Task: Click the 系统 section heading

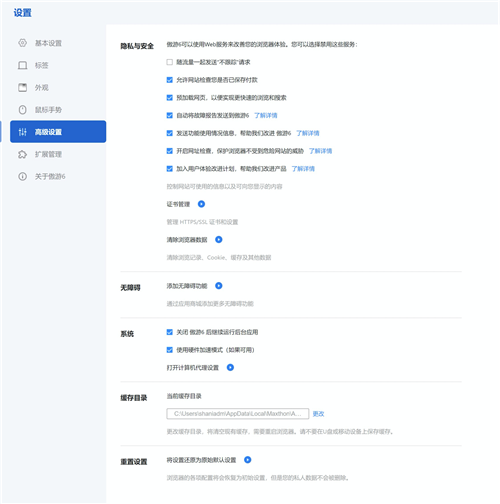Action: 127,334
